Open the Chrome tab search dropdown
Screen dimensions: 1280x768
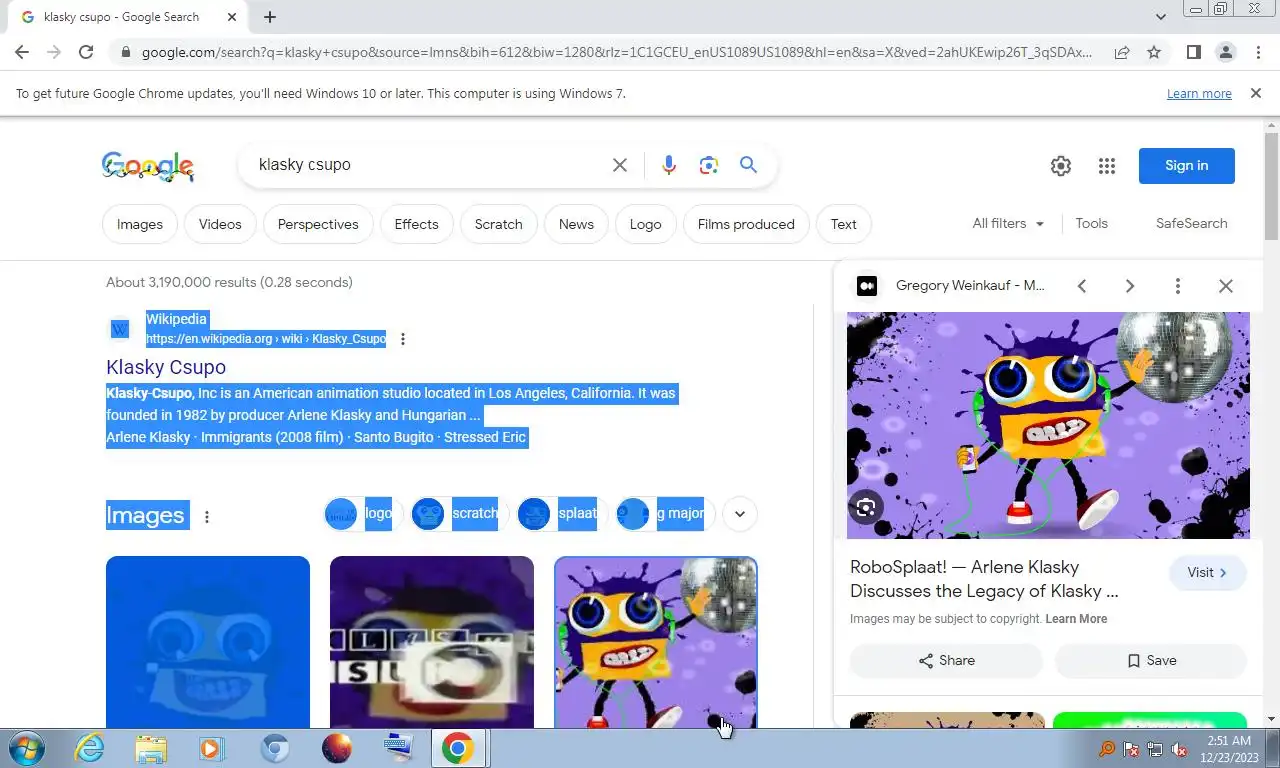pyautogui.click(x=1161, y=17)
